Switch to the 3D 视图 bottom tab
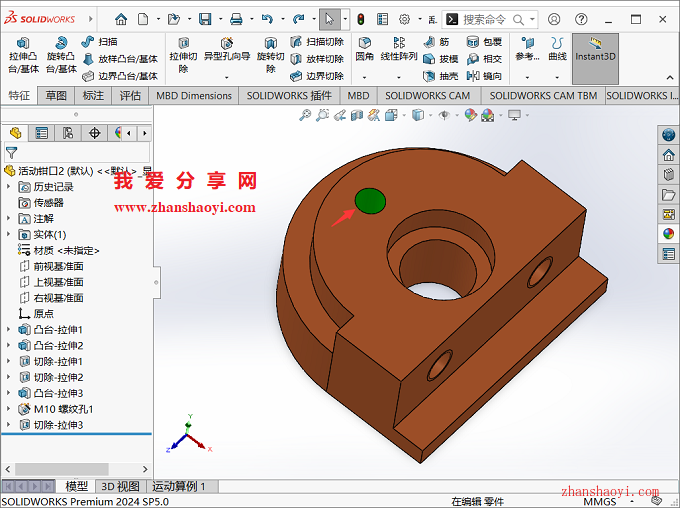680x508 pixels. click(120, 486)
